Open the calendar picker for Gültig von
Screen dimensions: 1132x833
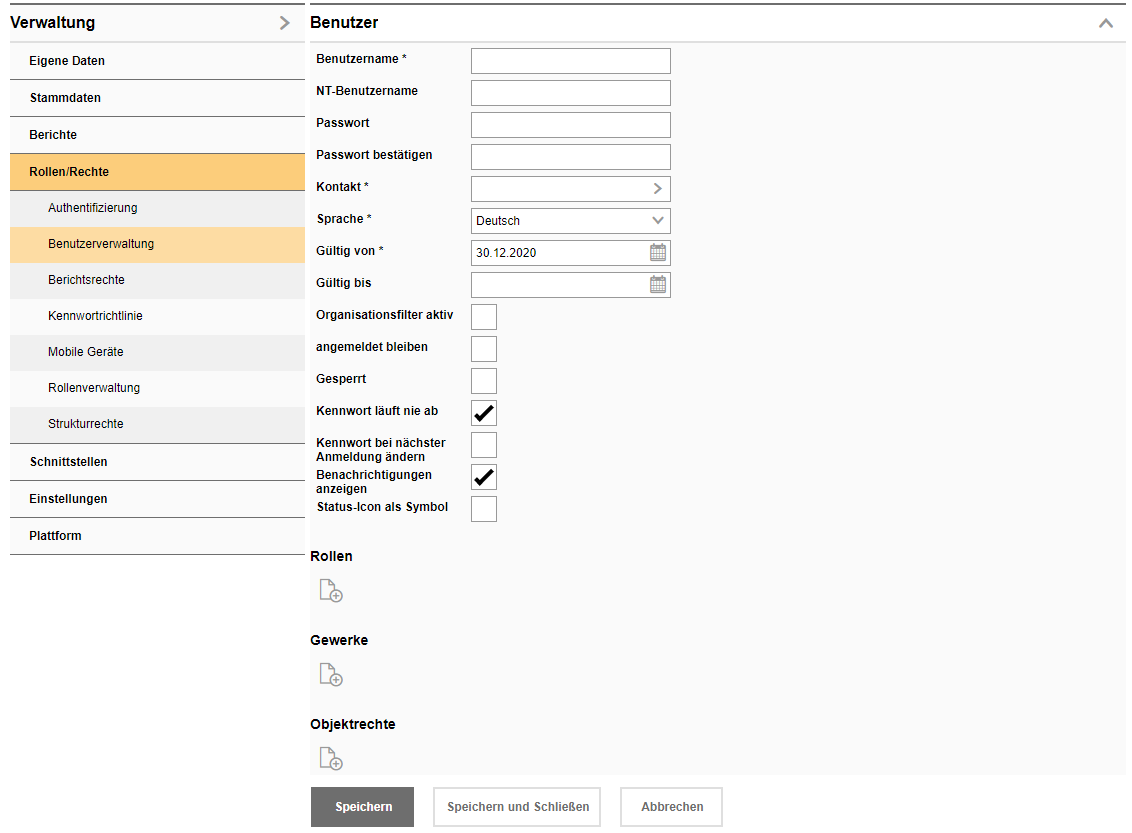[658, 252]
